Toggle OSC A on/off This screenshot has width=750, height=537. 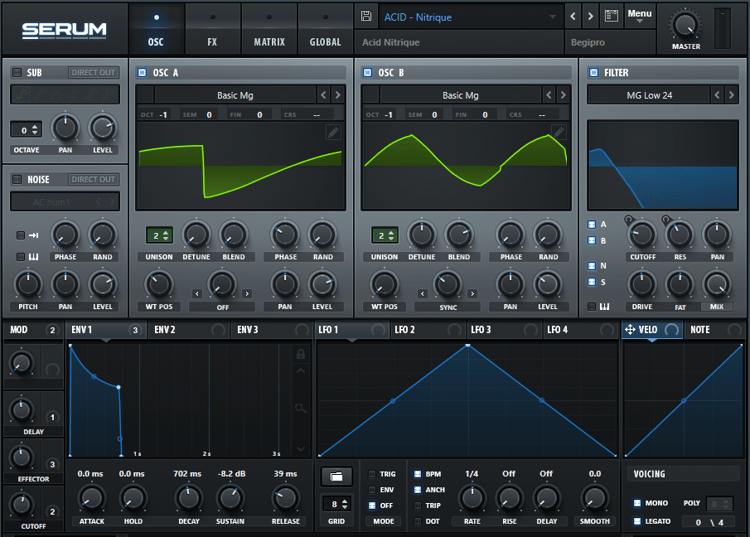(142, 72)
